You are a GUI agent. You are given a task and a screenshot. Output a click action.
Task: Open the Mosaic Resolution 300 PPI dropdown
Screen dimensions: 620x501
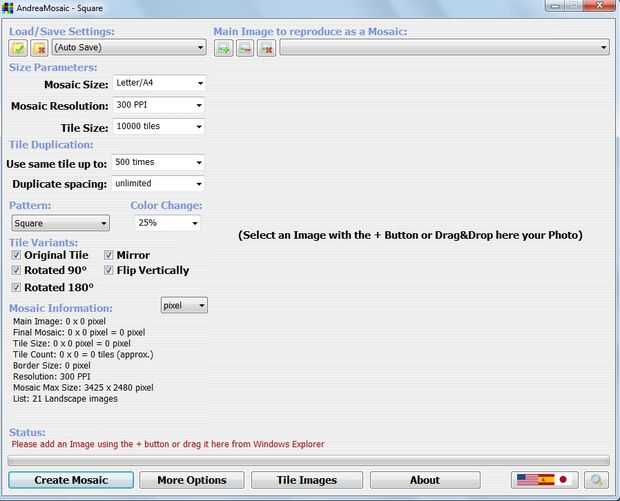coord(159,105)
